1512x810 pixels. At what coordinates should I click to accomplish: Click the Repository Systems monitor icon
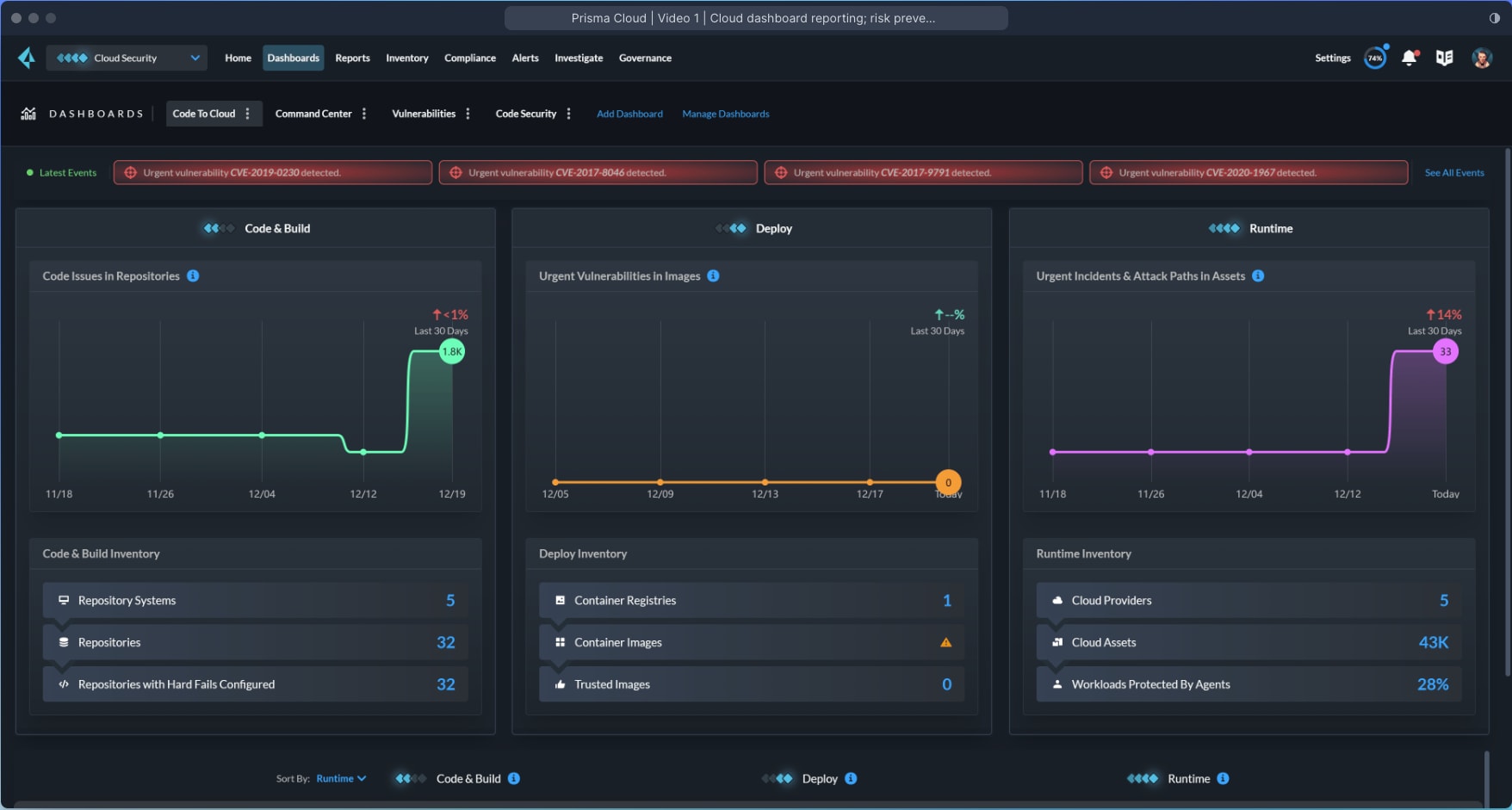pos(64,600)
